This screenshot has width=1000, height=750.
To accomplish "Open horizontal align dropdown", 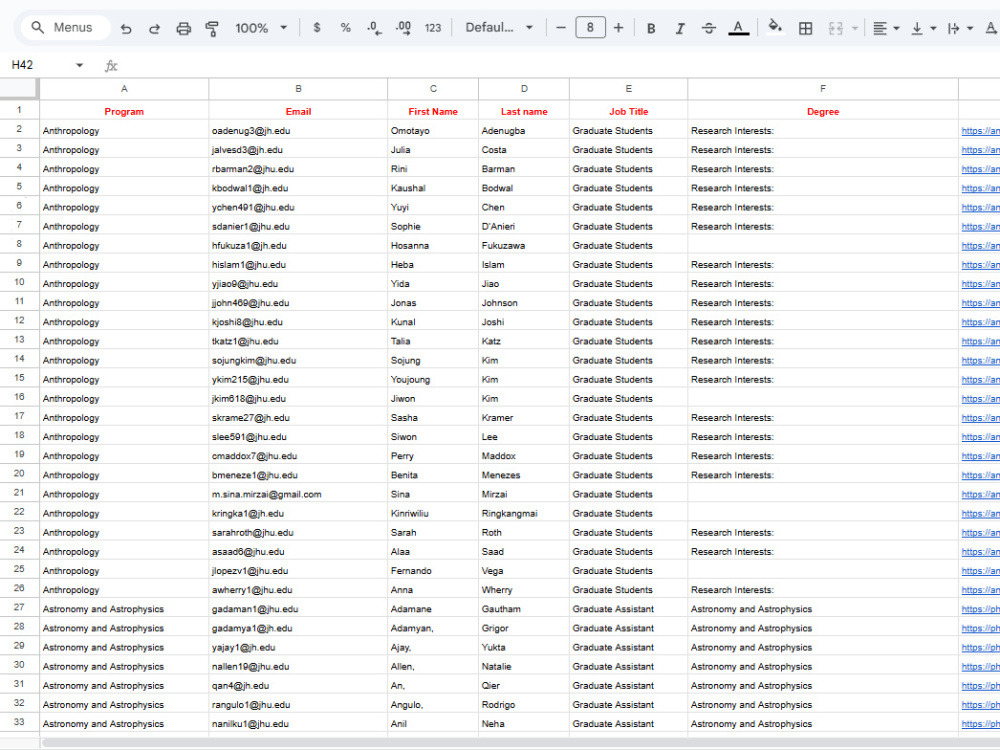I will pos(886,28).
